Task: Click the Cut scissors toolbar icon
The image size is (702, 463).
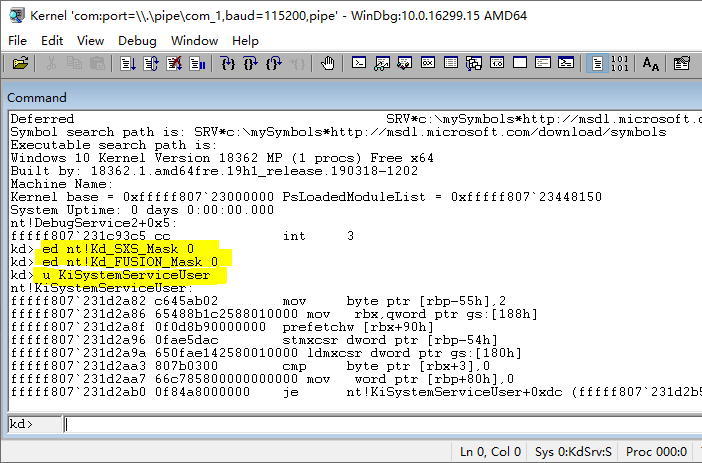Action: 51,64
